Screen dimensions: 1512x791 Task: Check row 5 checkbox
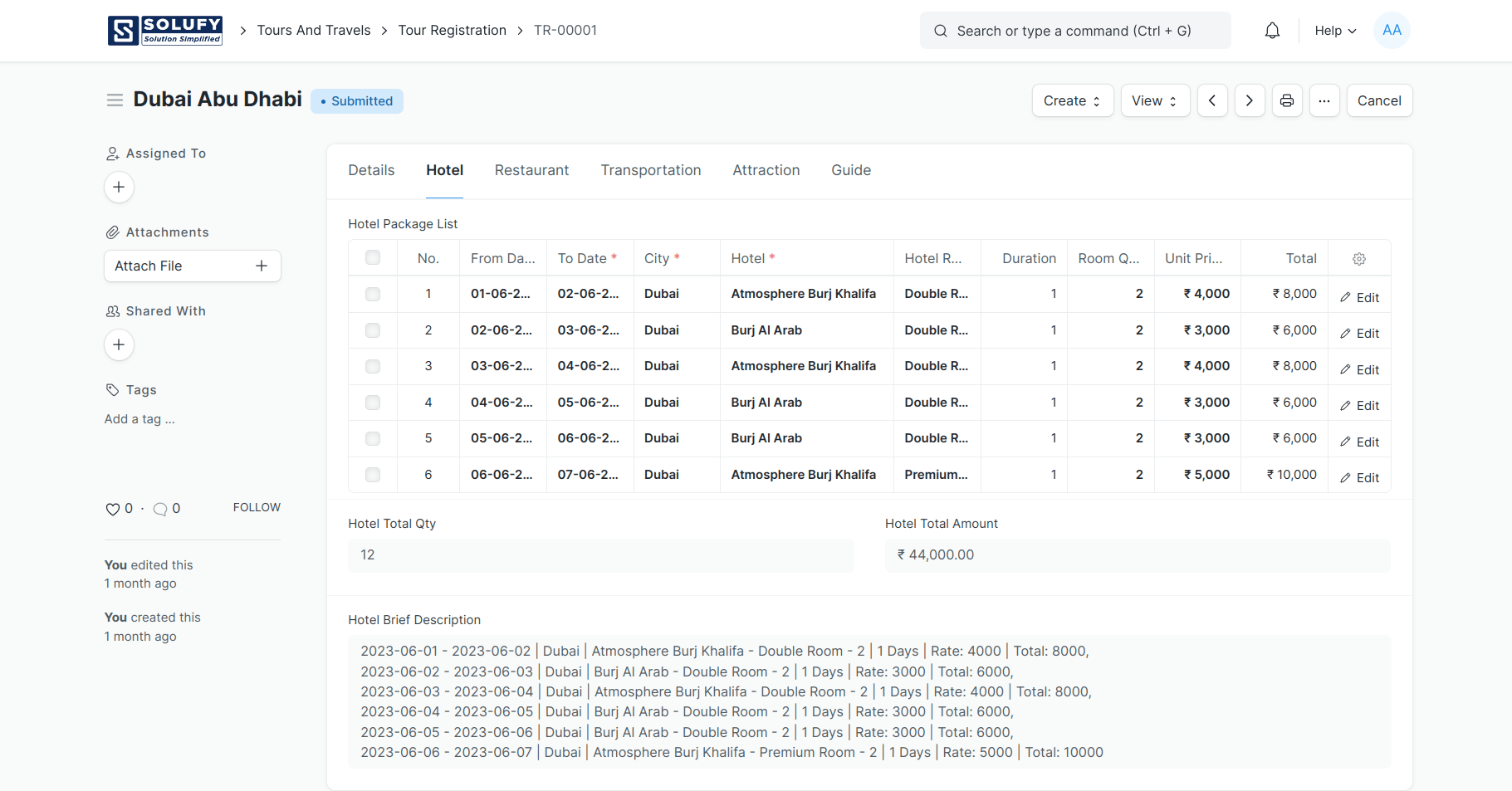point(373,438)
